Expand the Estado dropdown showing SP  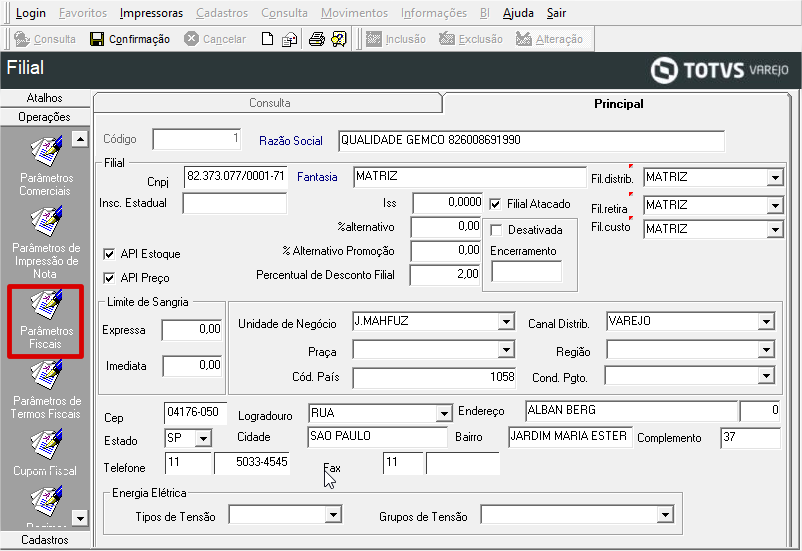(x=203, y=439)
